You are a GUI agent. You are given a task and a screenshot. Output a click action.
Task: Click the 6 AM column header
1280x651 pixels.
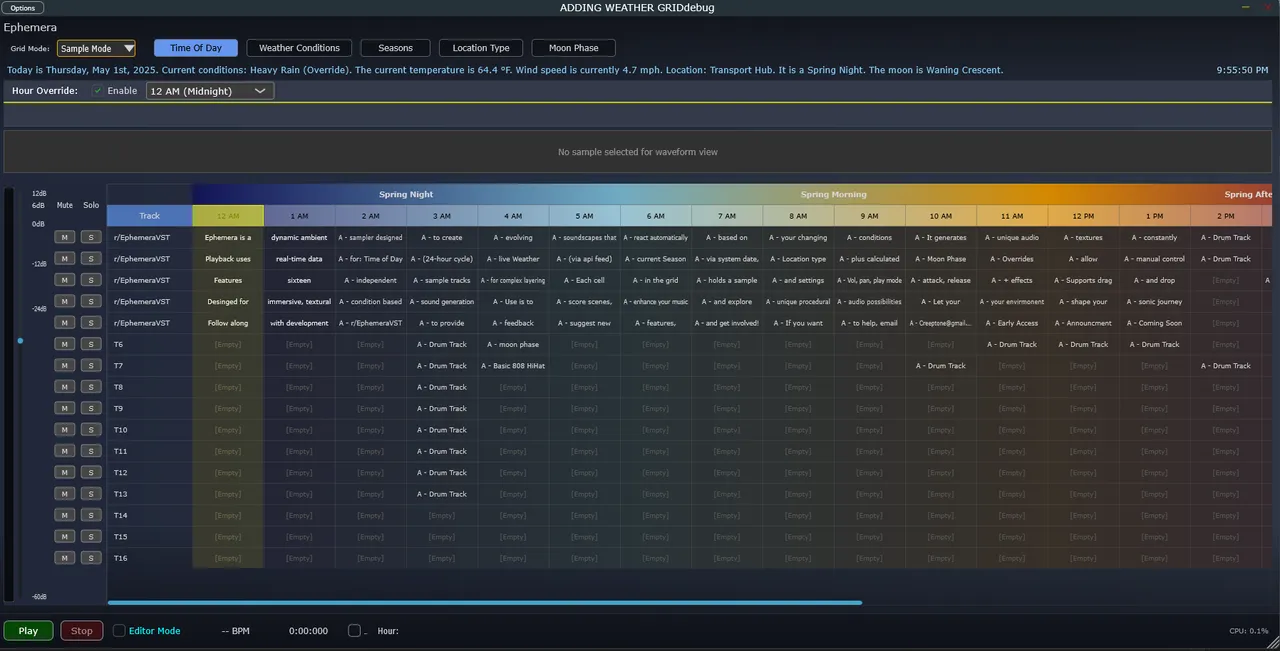pyautogui.click(x=656, y=216)
